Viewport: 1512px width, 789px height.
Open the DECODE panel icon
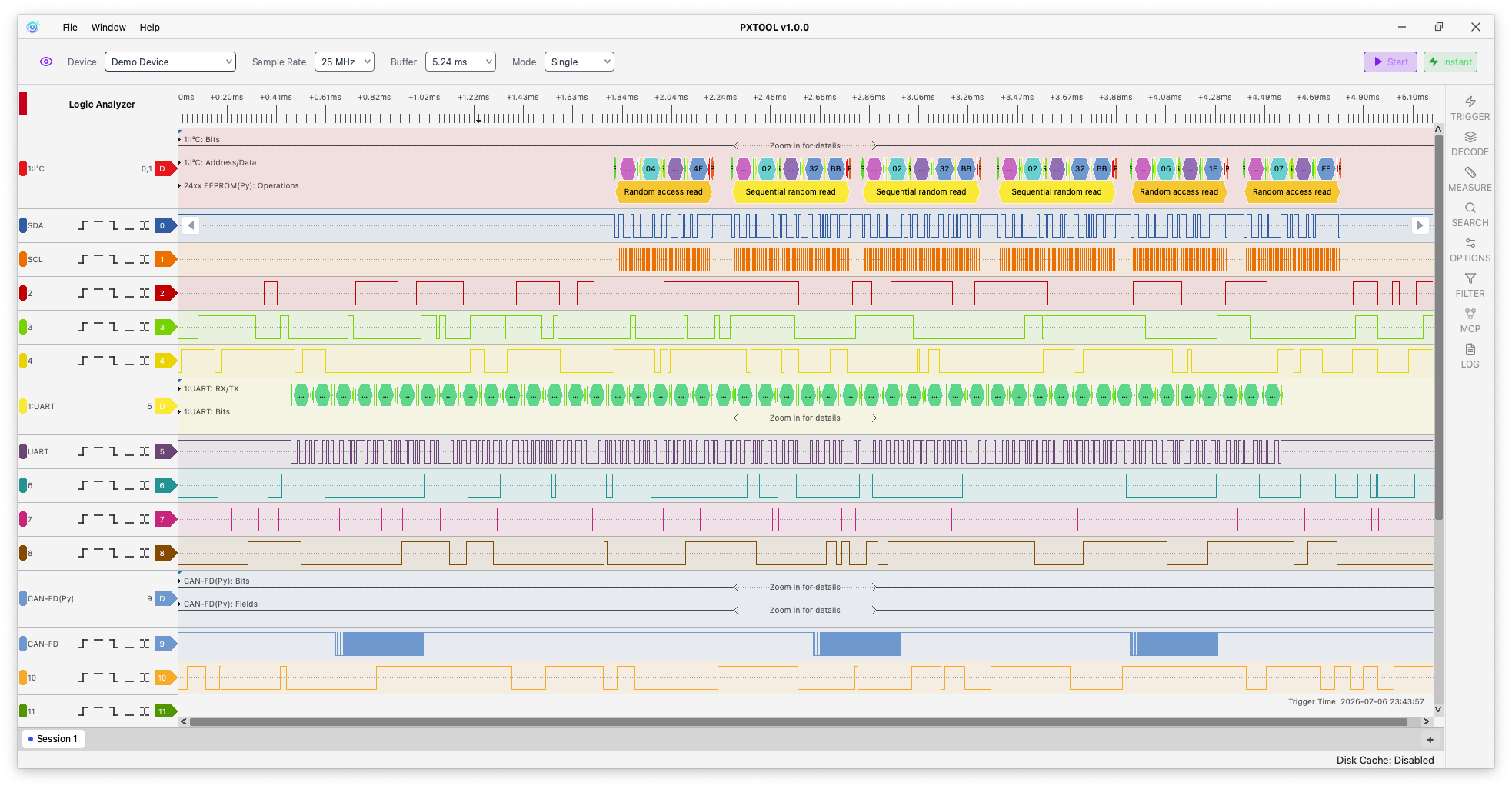tap(1470, 137)
